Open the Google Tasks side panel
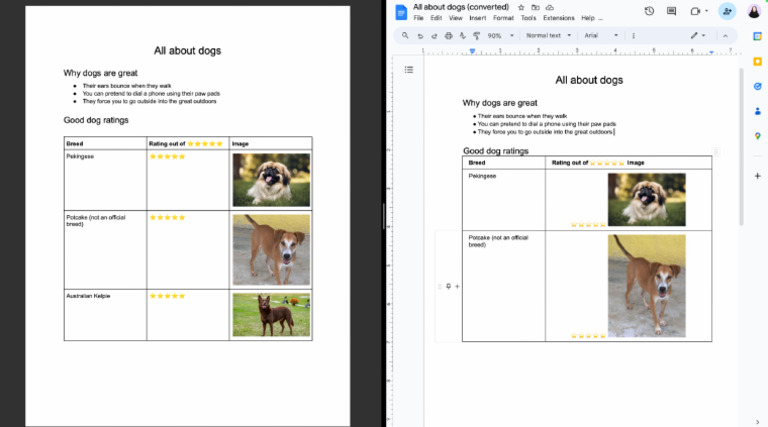 coord(757,86)
